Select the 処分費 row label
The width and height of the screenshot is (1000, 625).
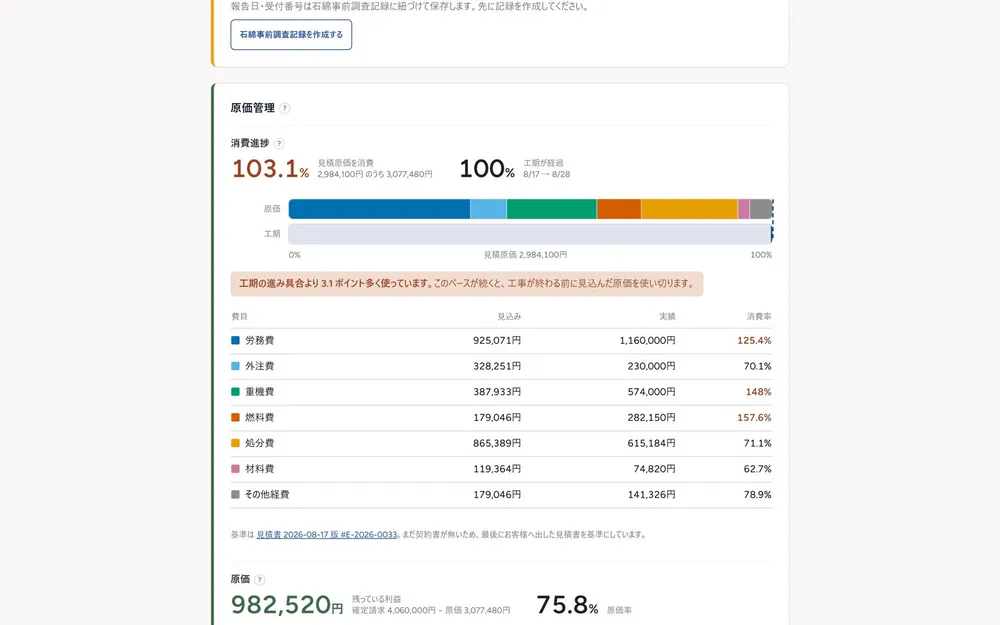point(260,443)
